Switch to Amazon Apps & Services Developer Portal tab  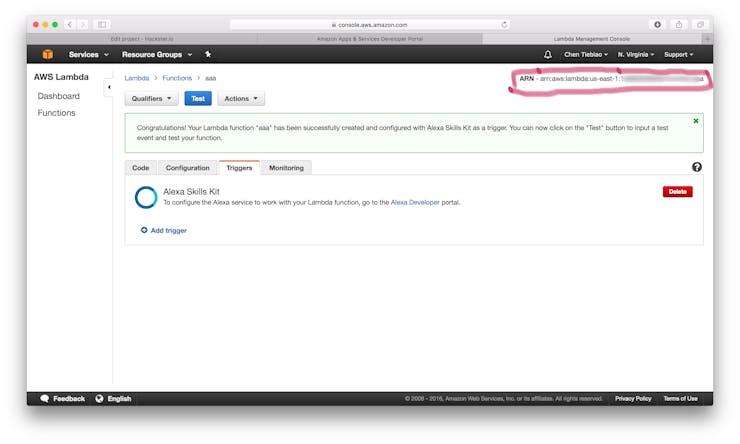click(x=370, y=39)
